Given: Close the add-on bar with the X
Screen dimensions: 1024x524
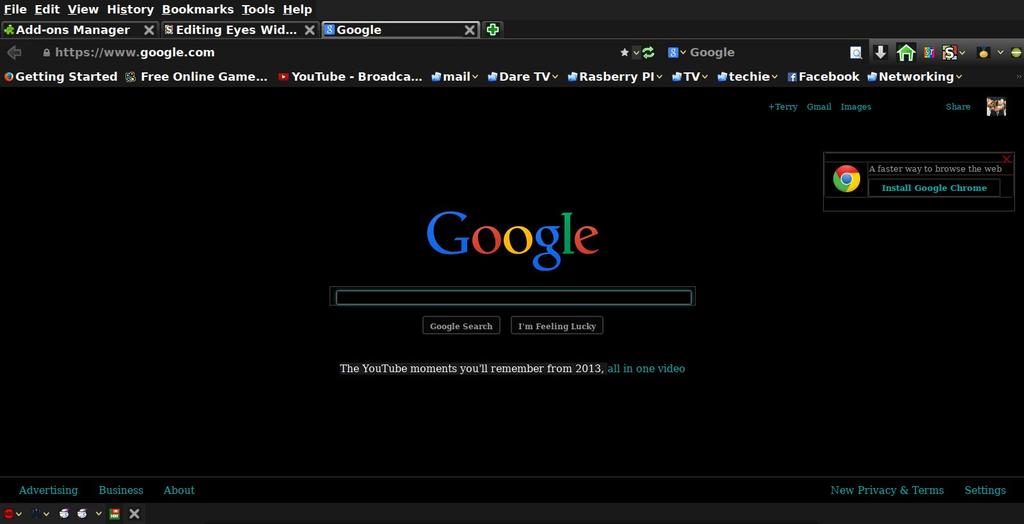Looking at the screenshot, I should (x=134, y=514).
